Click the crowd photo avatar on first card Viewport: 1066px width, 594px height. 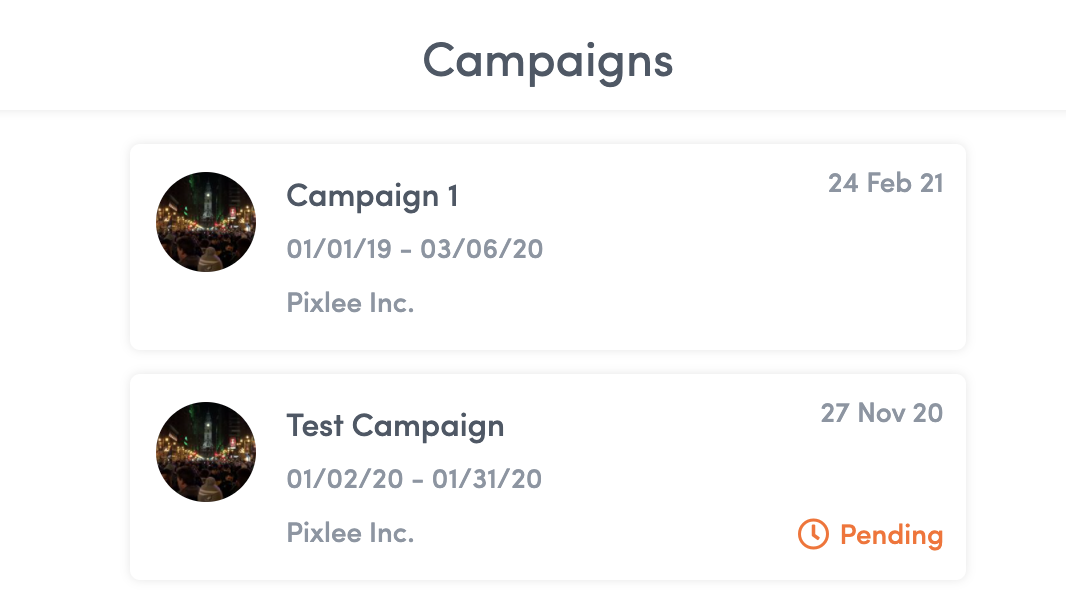[x=206, y=222]
